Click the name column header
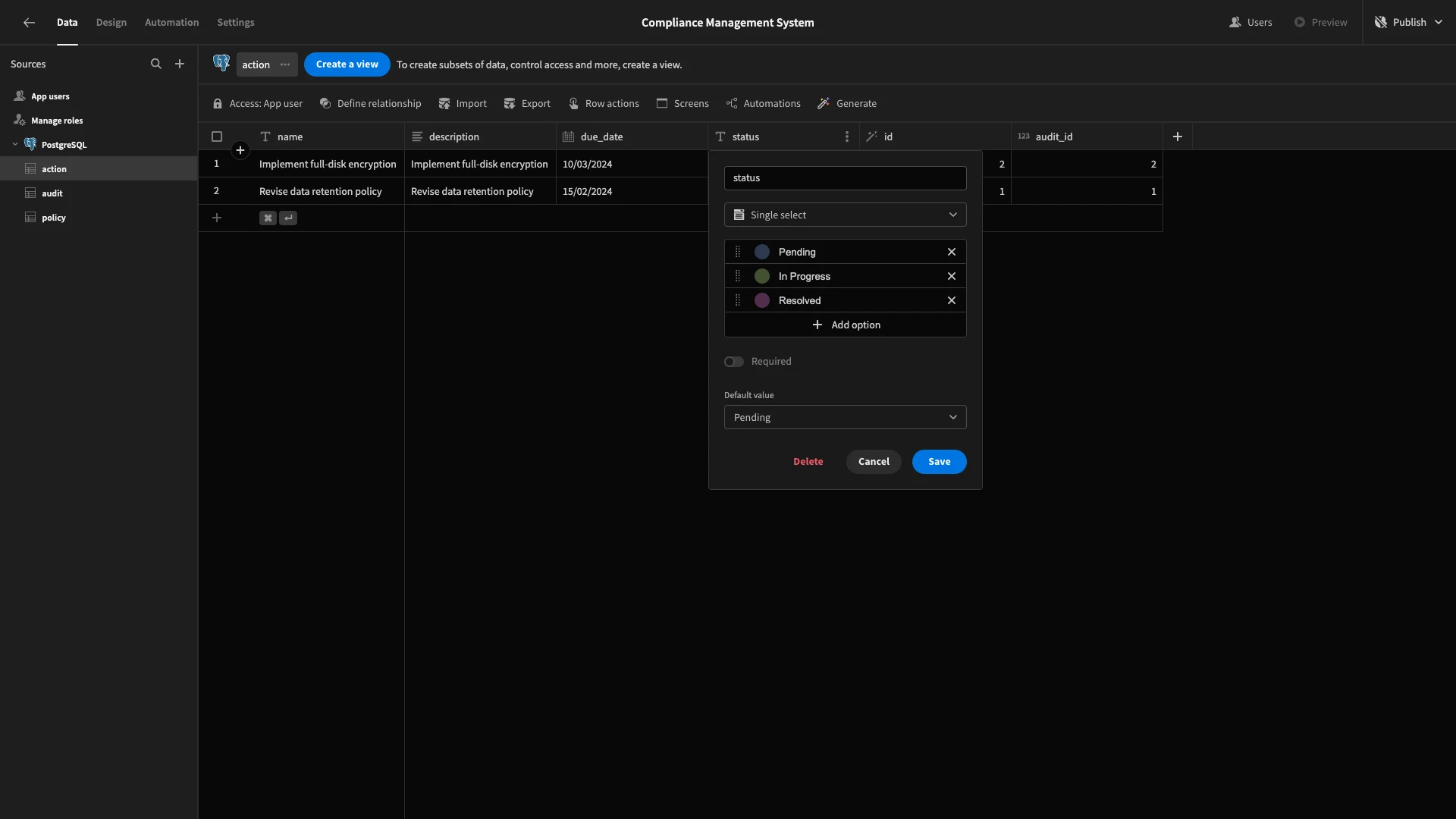 [328, 137]
